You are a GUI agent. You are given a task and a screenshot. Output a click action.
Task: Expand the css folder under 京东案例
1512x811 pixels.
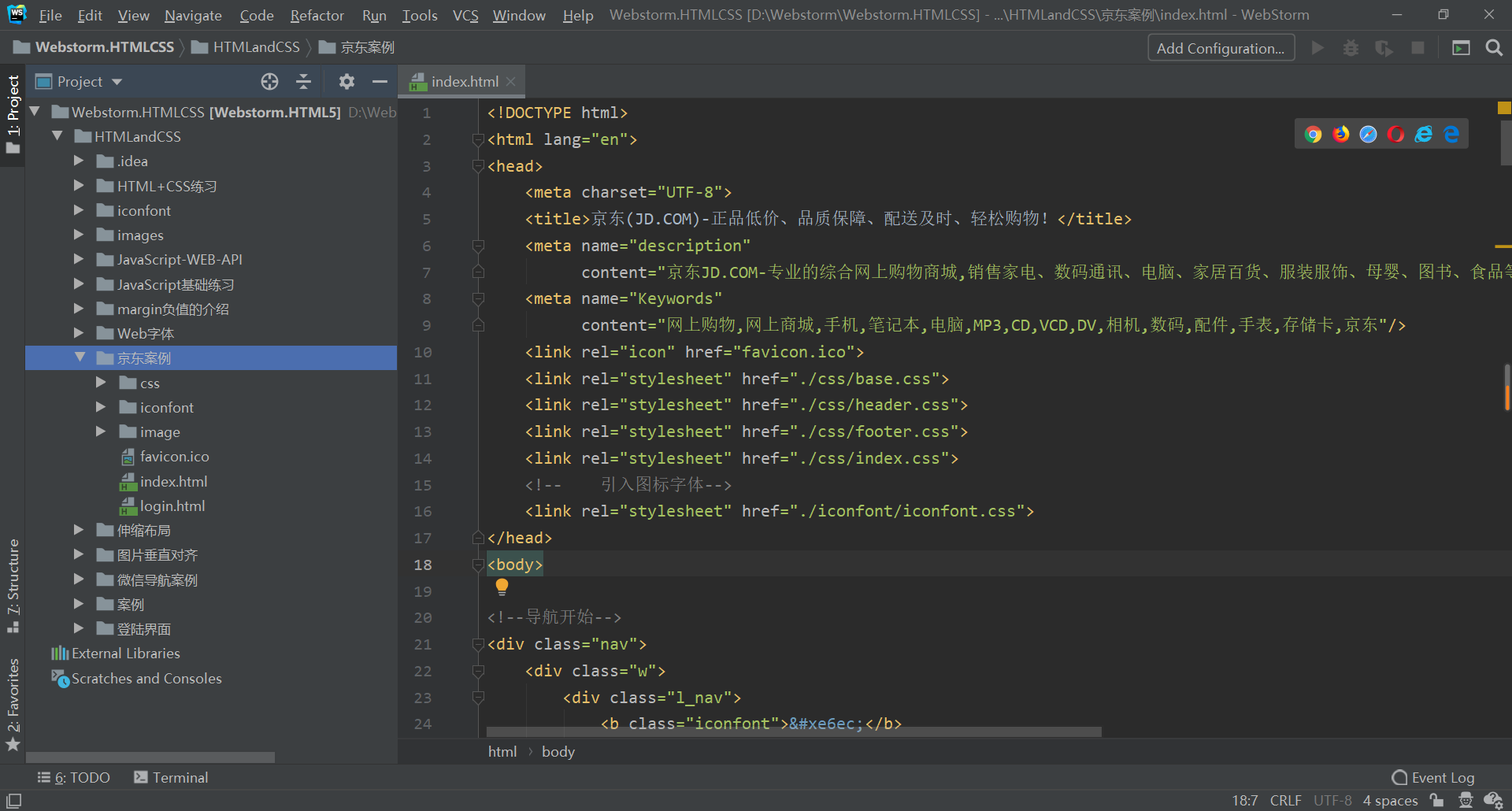coord(101,383)
